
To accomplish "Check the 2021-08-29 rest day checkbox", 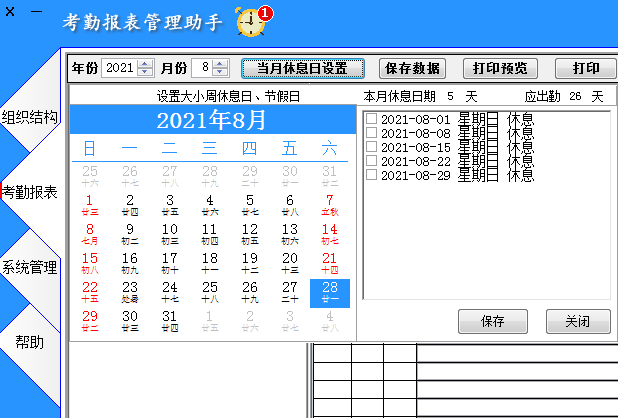I will point(371,175).
